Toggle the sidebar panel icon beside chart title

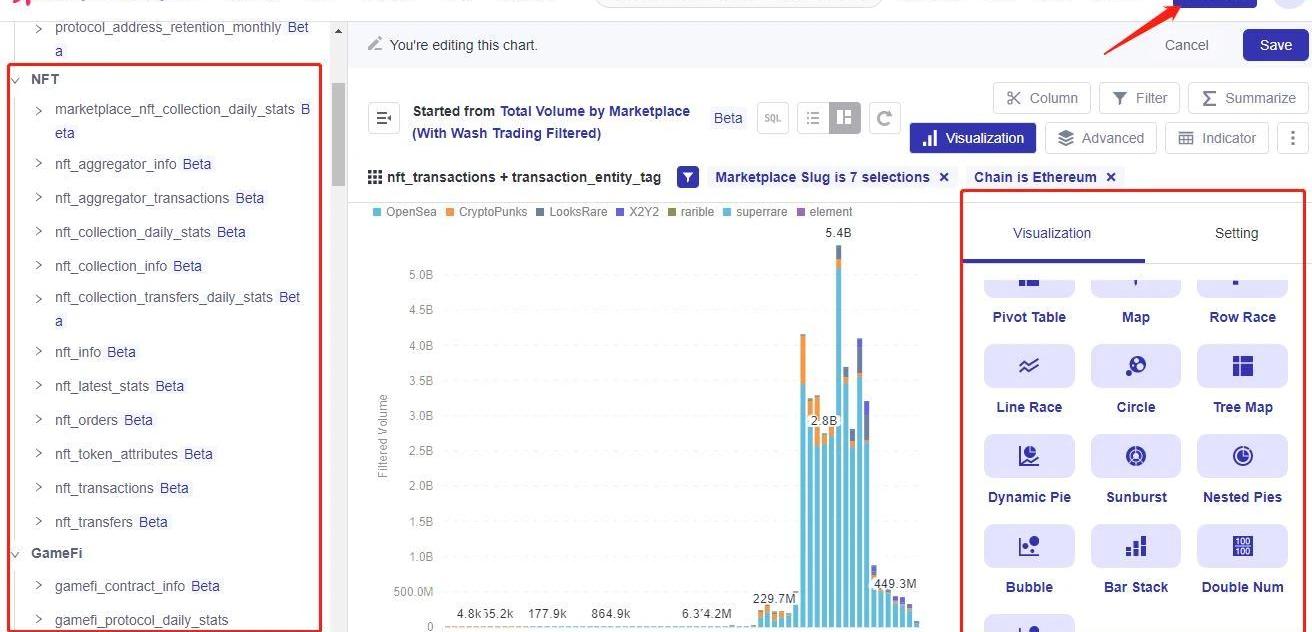384,118
